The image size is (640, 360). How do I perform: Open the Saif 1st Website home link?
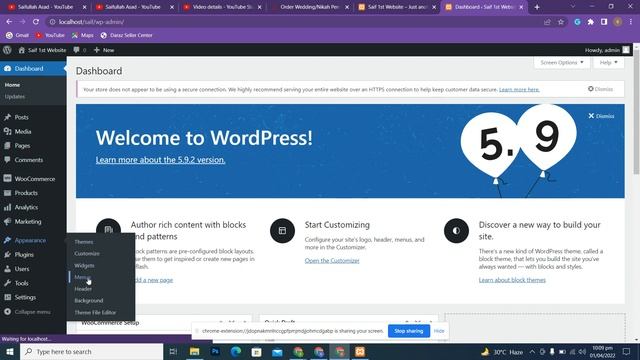pos(42,50)
